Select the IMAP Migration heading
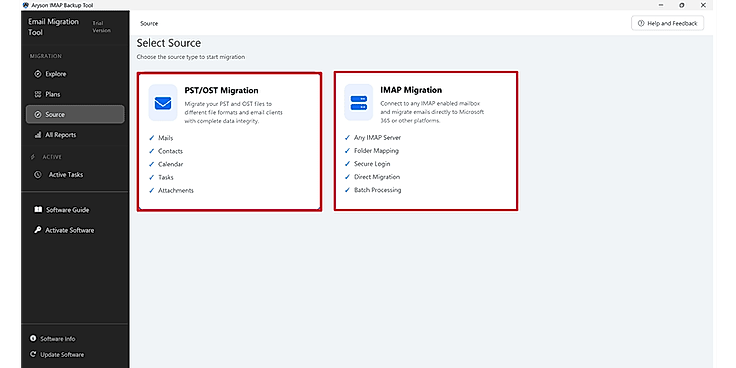736x368 pixels. pyautogui.click(x=411, y=90)
